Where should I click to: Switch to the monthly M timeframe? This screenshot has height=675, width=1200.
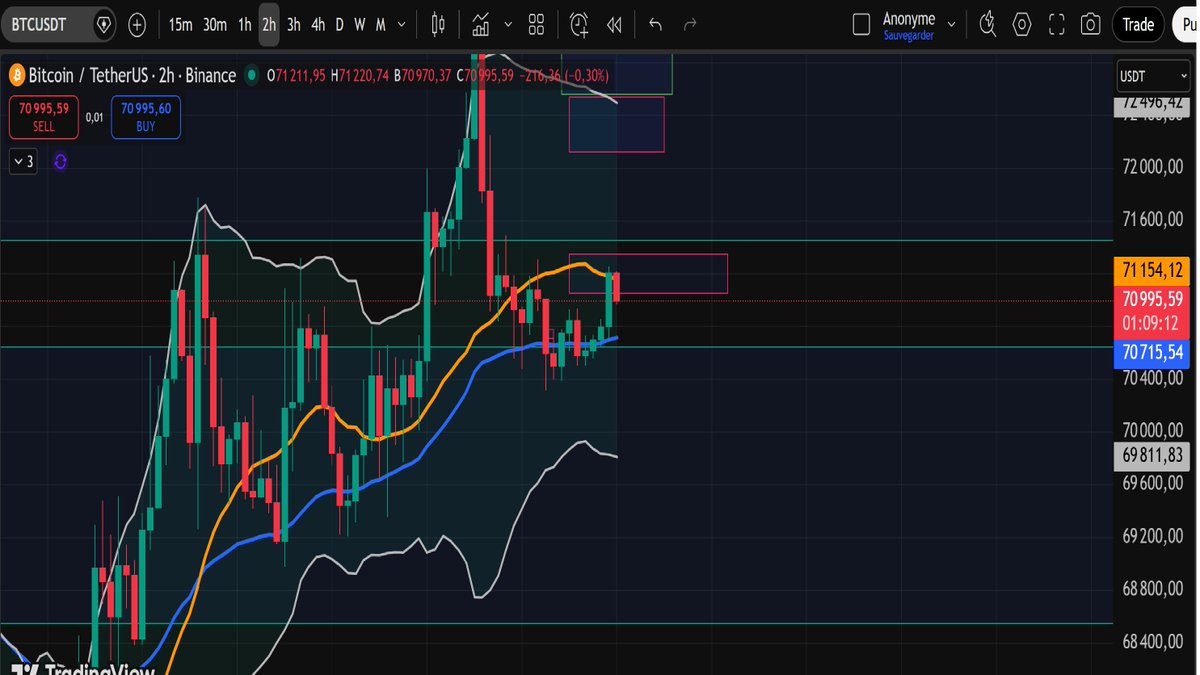(381, 25)
